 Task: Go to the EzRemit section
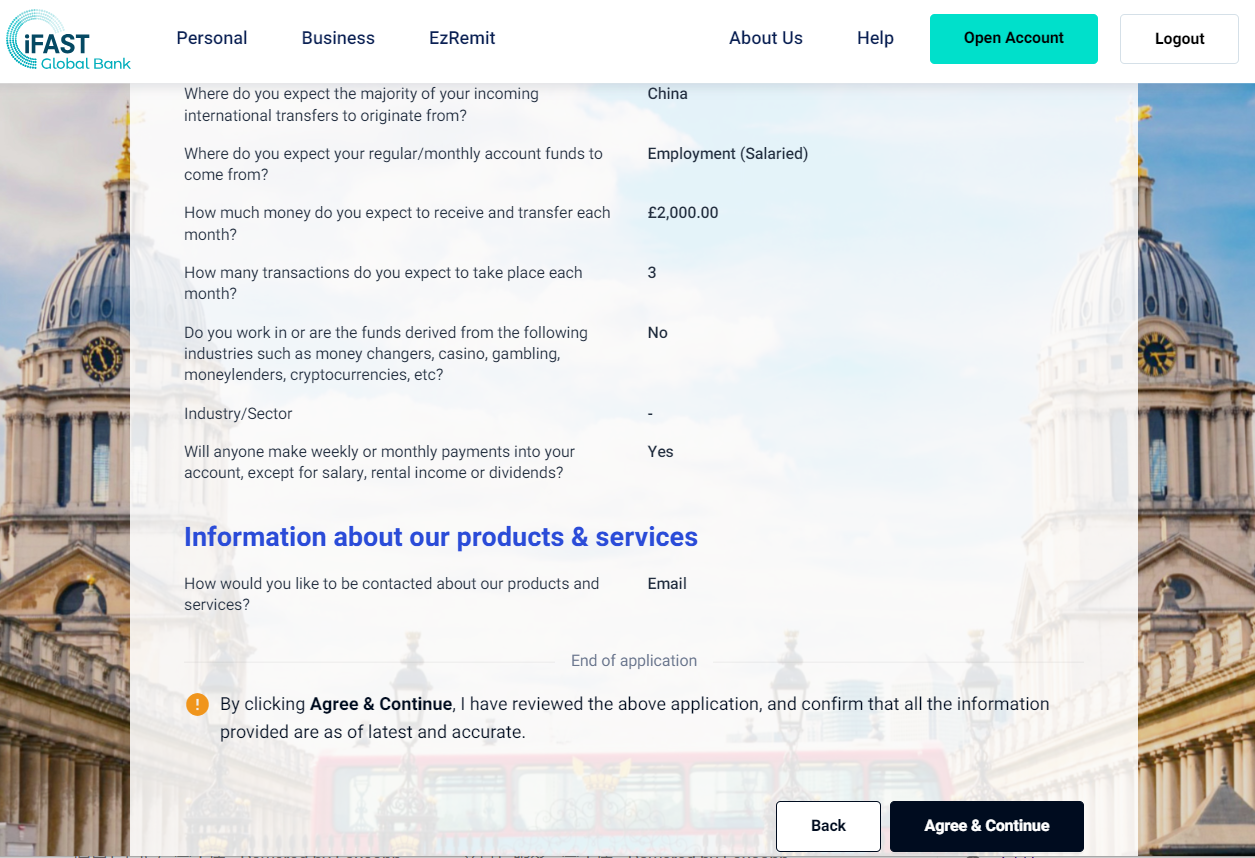tap(462, 38)
